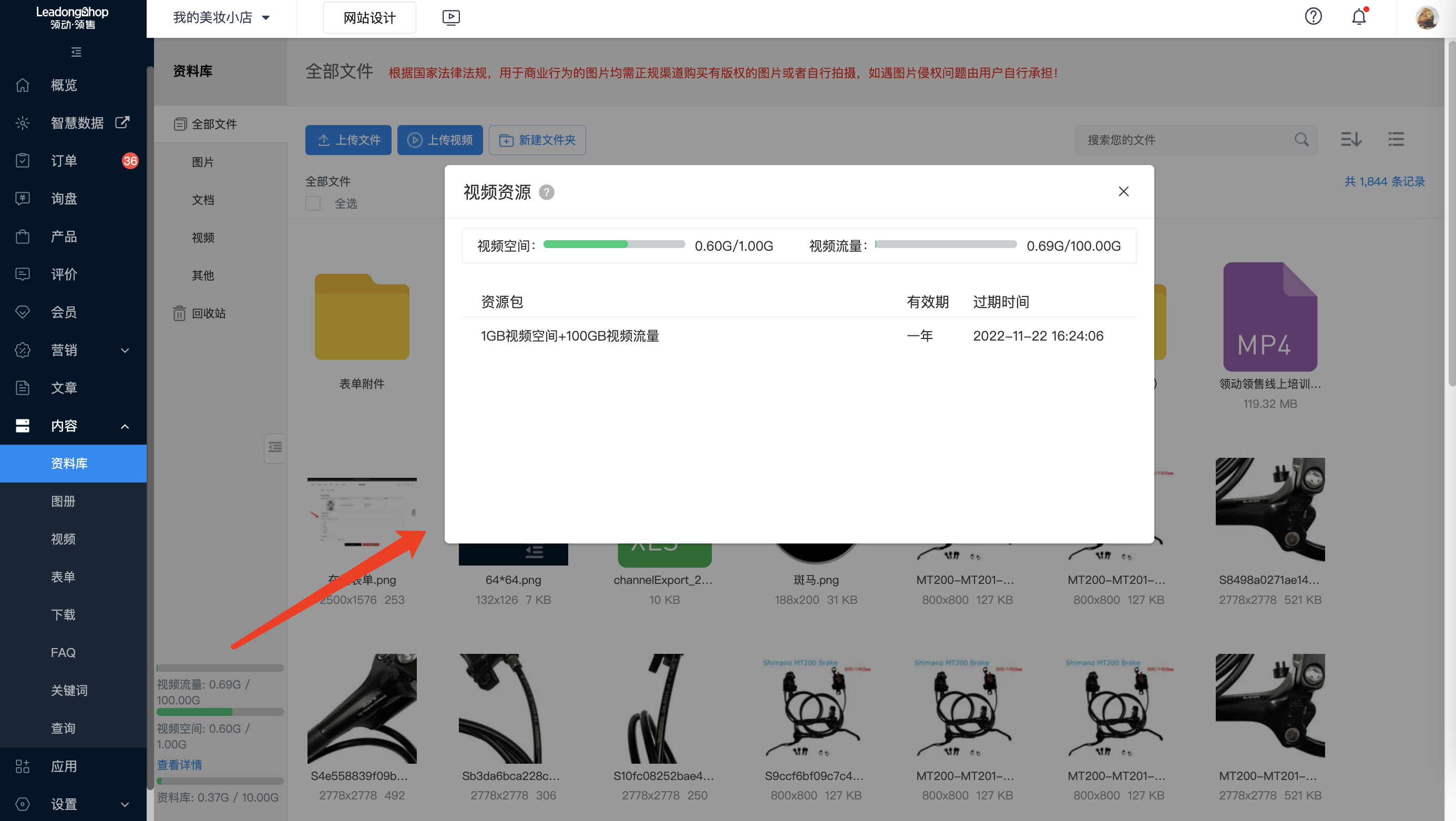Open the 概览 overview icon in sidebar

coord(23,85)
